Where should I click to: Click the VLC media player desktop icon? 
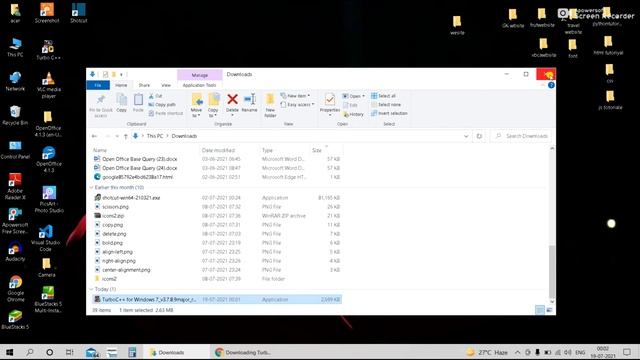point(49,85)
